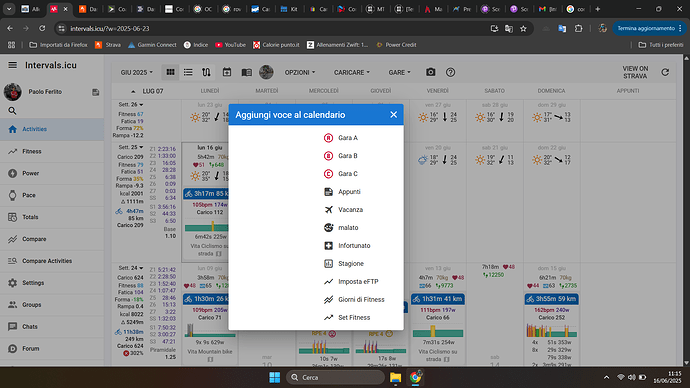This screenshot has width=690, height=388.
Task: Expand Sett. 25 week dropdown
Action: coord(131,147)
